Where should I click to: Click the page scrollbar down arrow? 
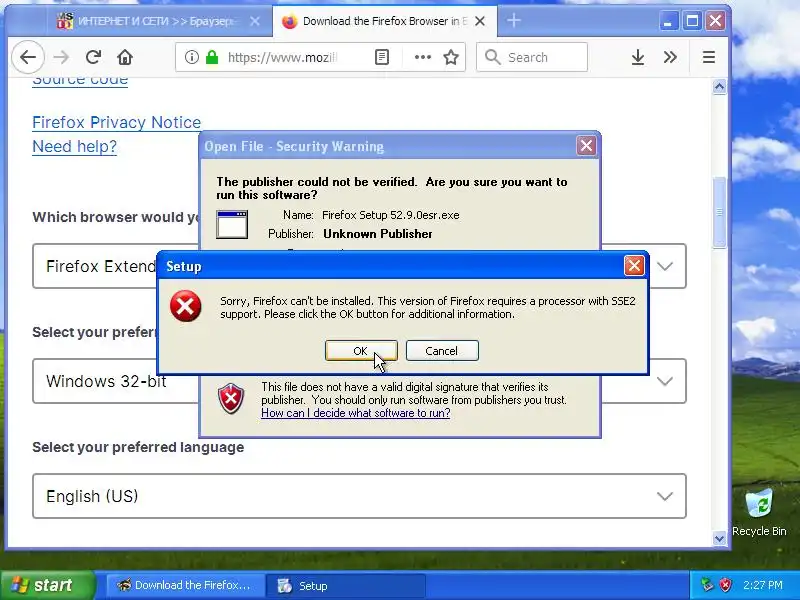coord(719,538)
